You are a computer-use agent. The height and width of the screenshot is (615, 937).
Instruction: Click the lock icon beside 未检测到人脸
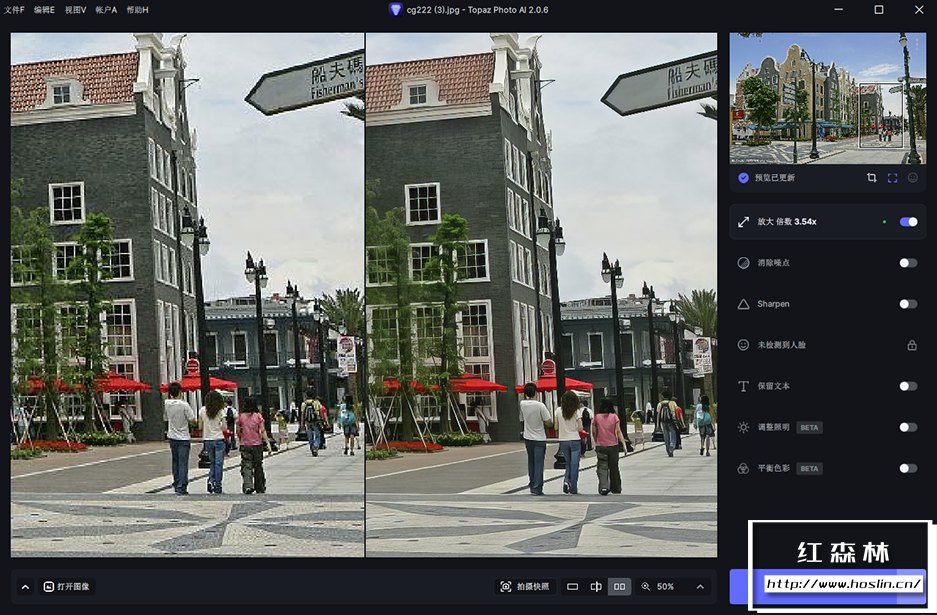[x=912, y=345]
